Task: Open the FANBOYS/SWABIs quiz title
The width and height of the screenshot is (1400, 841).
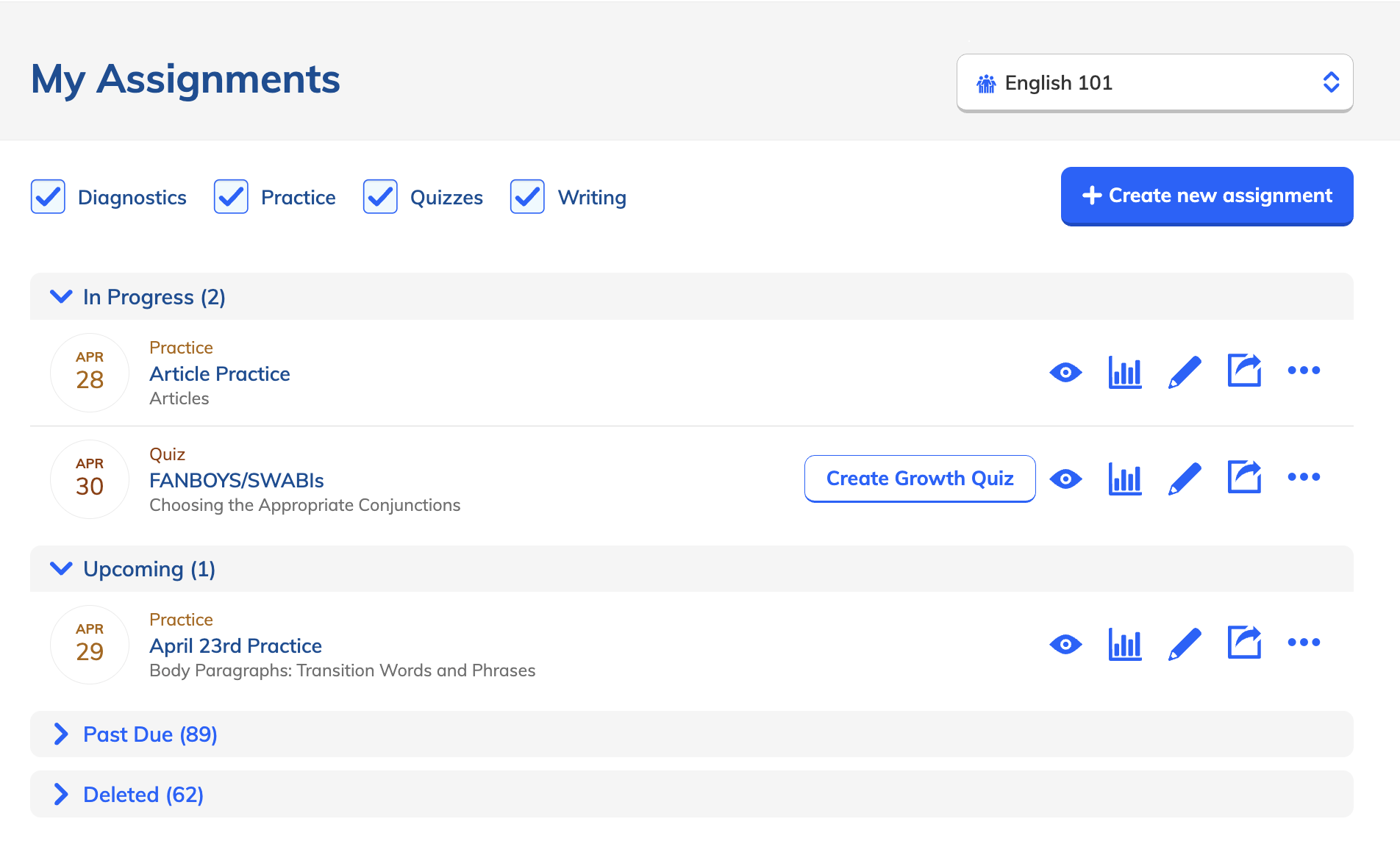Action: point(237,480)
